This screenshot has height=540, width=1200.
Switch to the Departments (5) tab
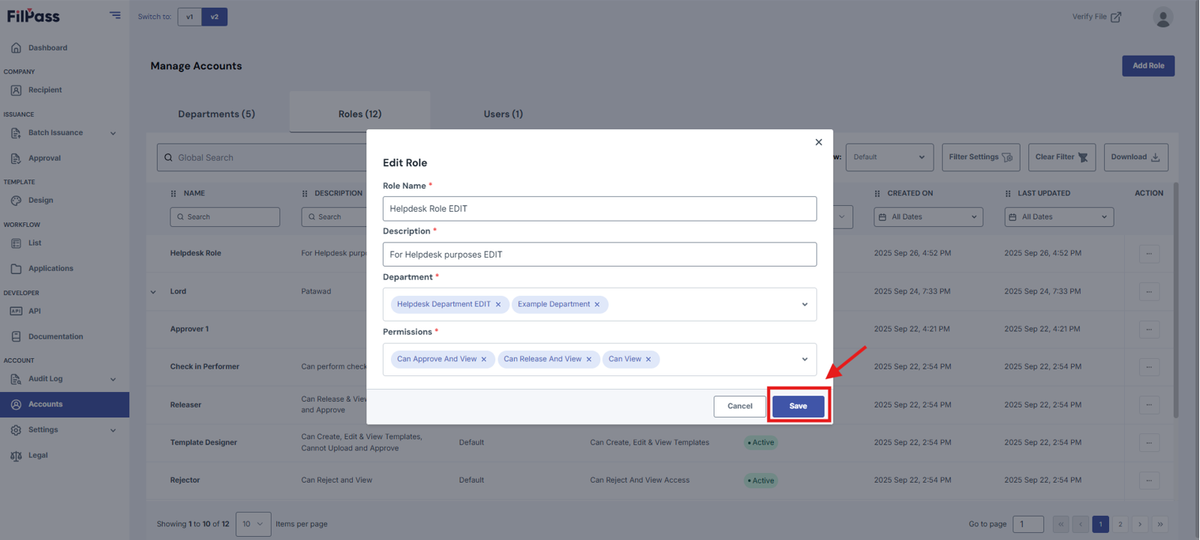216,114
